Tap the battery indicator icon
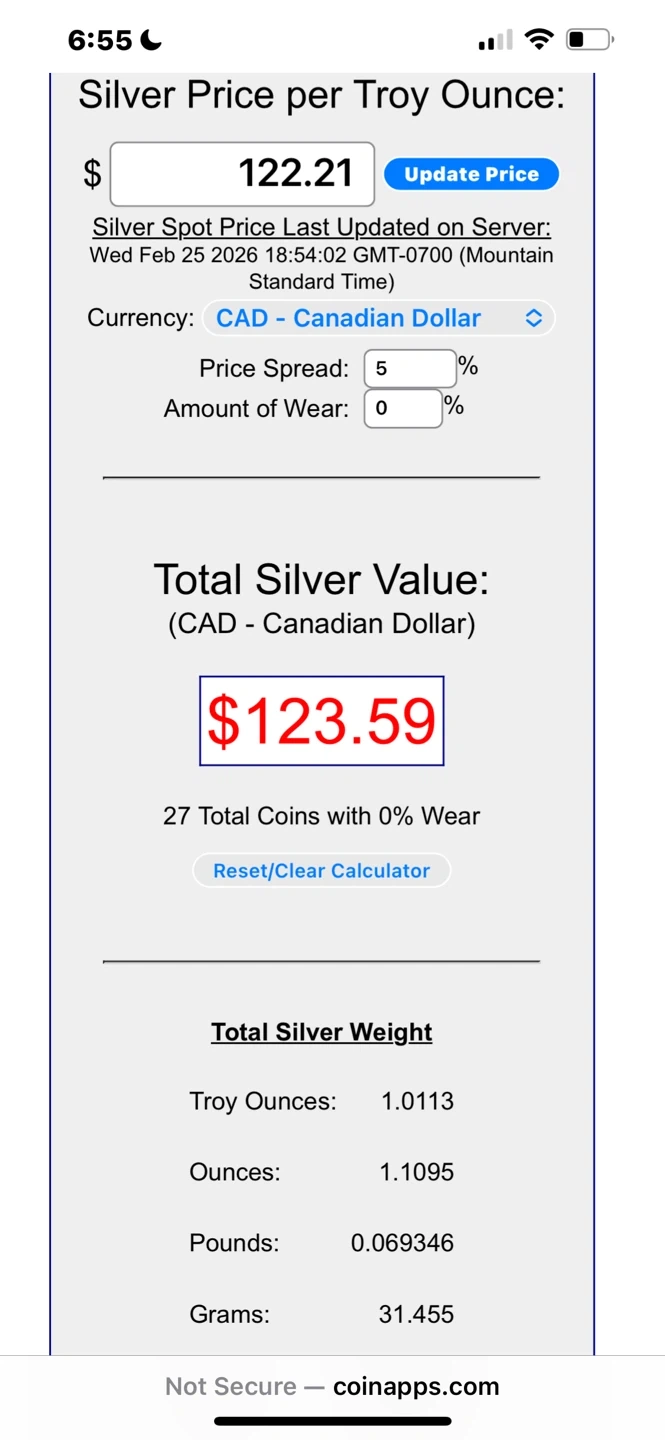Viewport: 665px width, 1440px height. pos(589,40)
